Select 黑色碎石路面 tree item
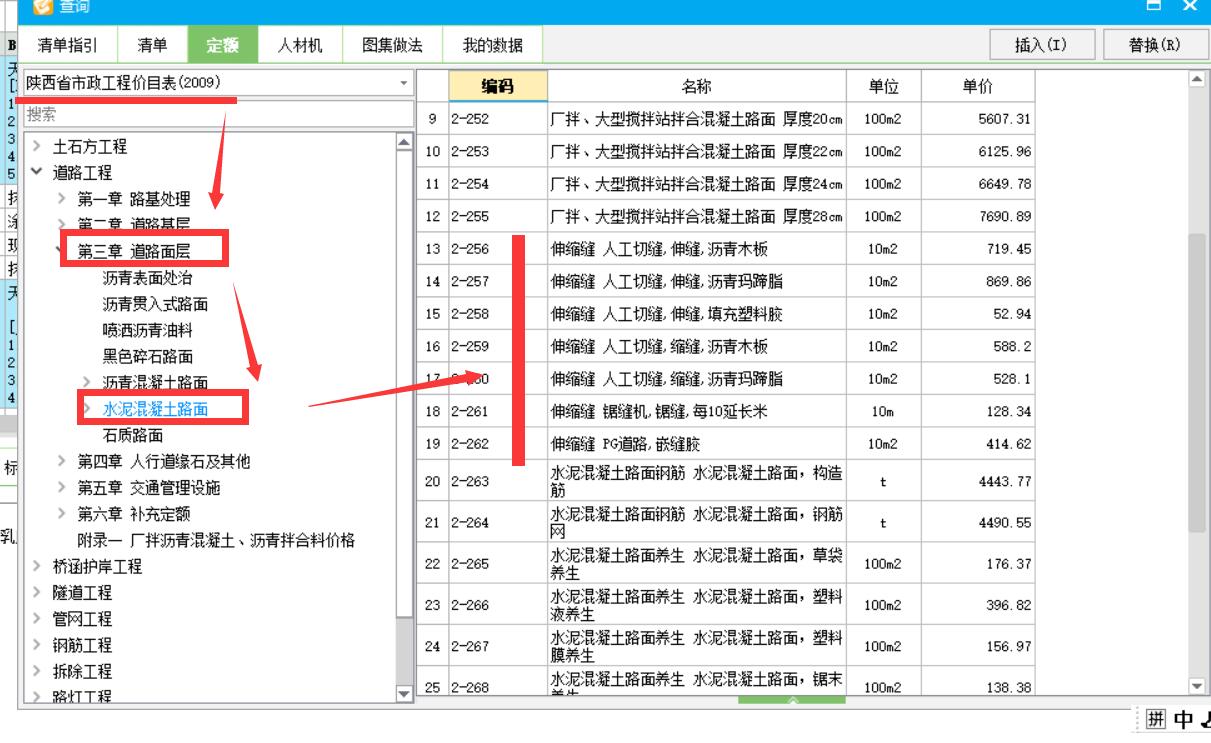The image size is (1211, 743). pos(147,356)
